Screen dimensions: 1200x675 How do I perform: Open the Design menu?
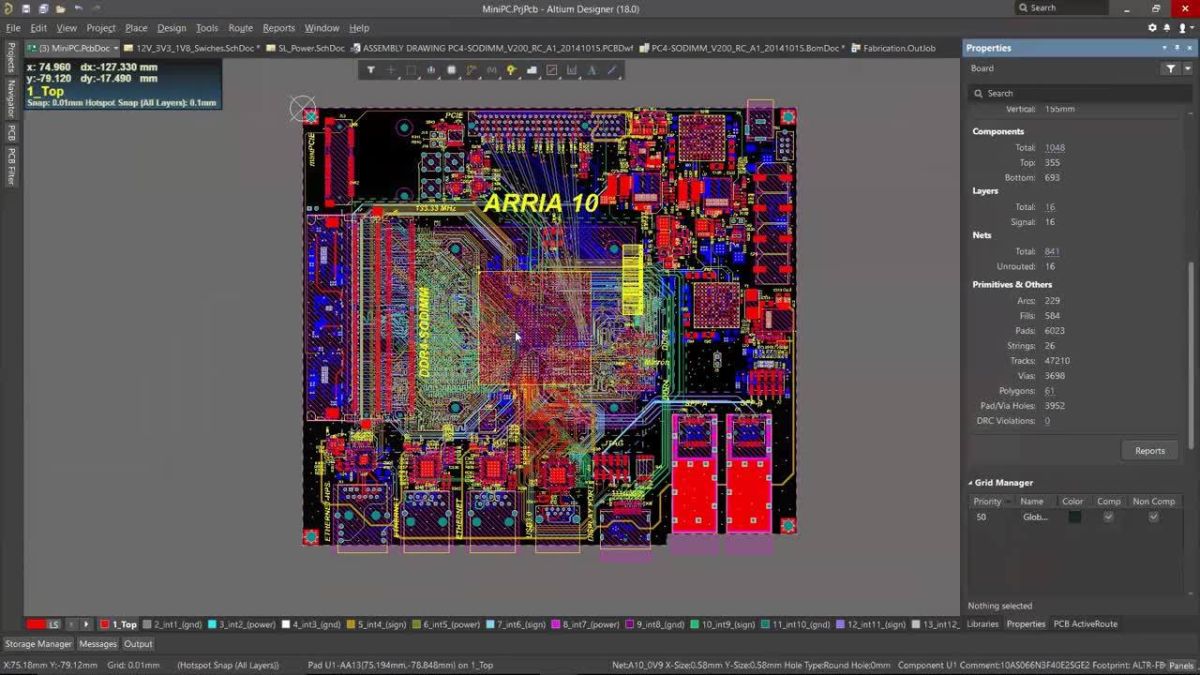170,27
